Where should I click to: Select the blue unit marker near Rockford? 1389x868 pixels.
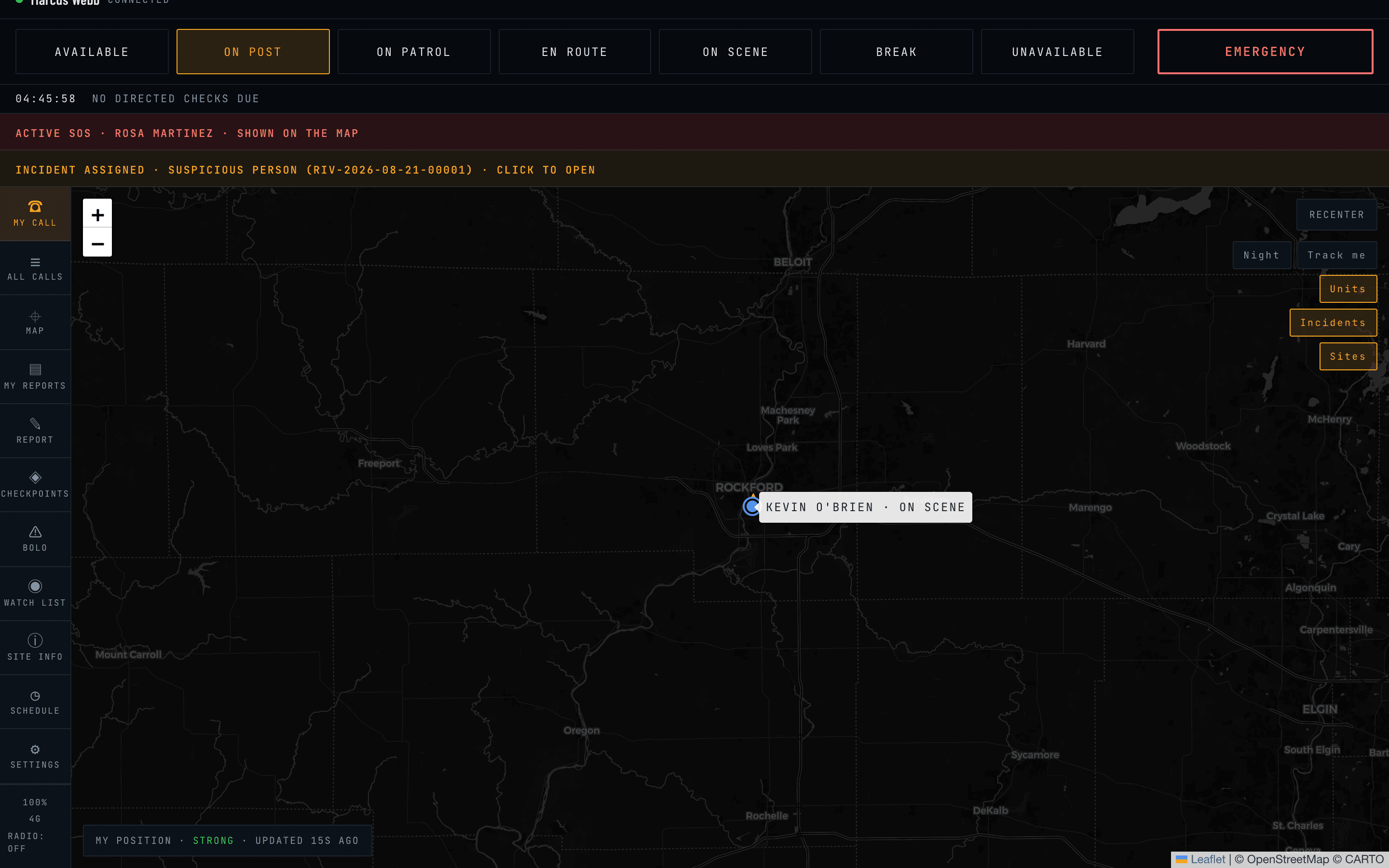[x=751, y=506]
